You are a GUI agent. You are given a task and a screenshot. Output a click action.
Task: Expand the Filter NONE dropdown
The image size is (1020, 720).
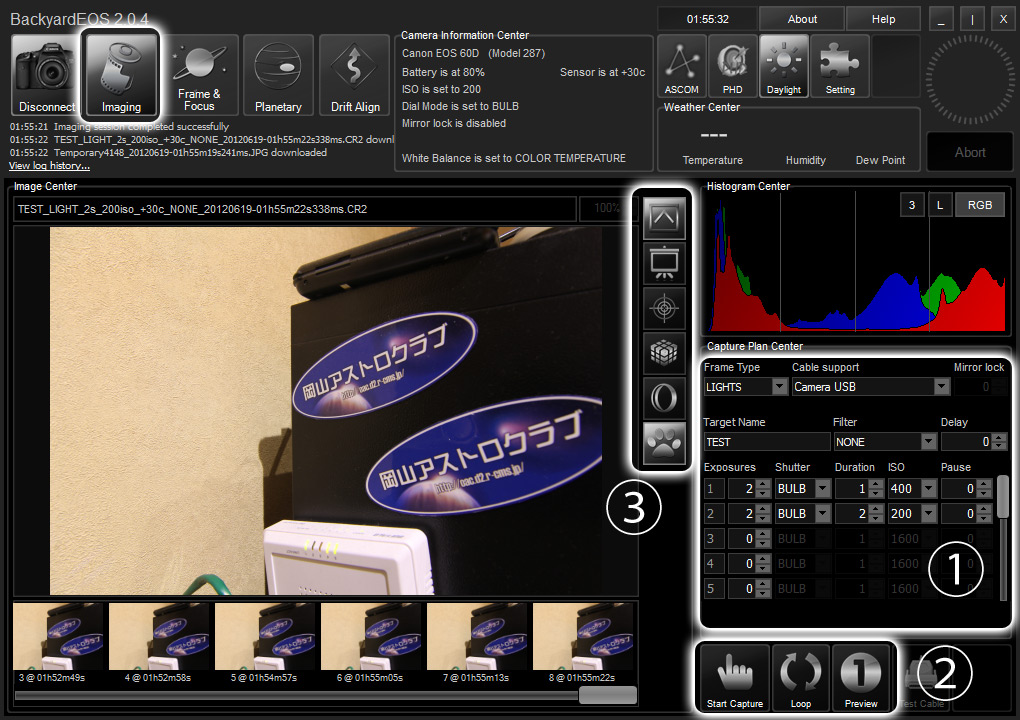tap(927, 442)
